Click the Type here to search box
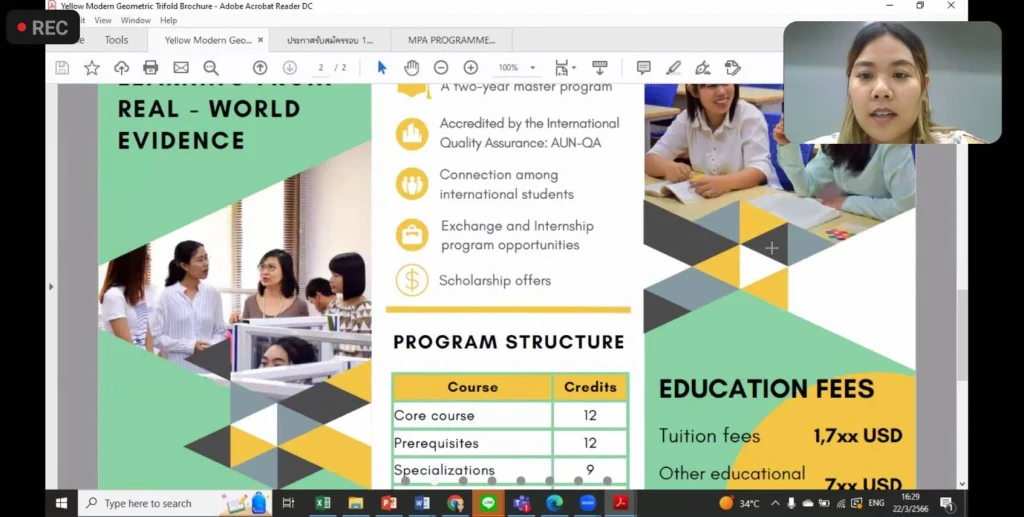Image resolution: width=1024 pixels, height=517 pixels. [175, 503]
